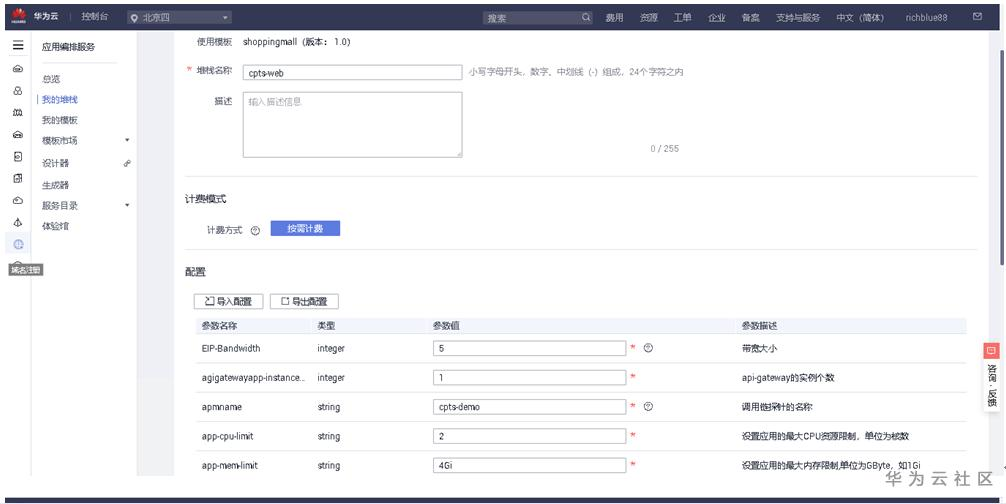
Task: Open the 北京四 region dropdown
Action: pyautogui.click(x=179, y=17)
